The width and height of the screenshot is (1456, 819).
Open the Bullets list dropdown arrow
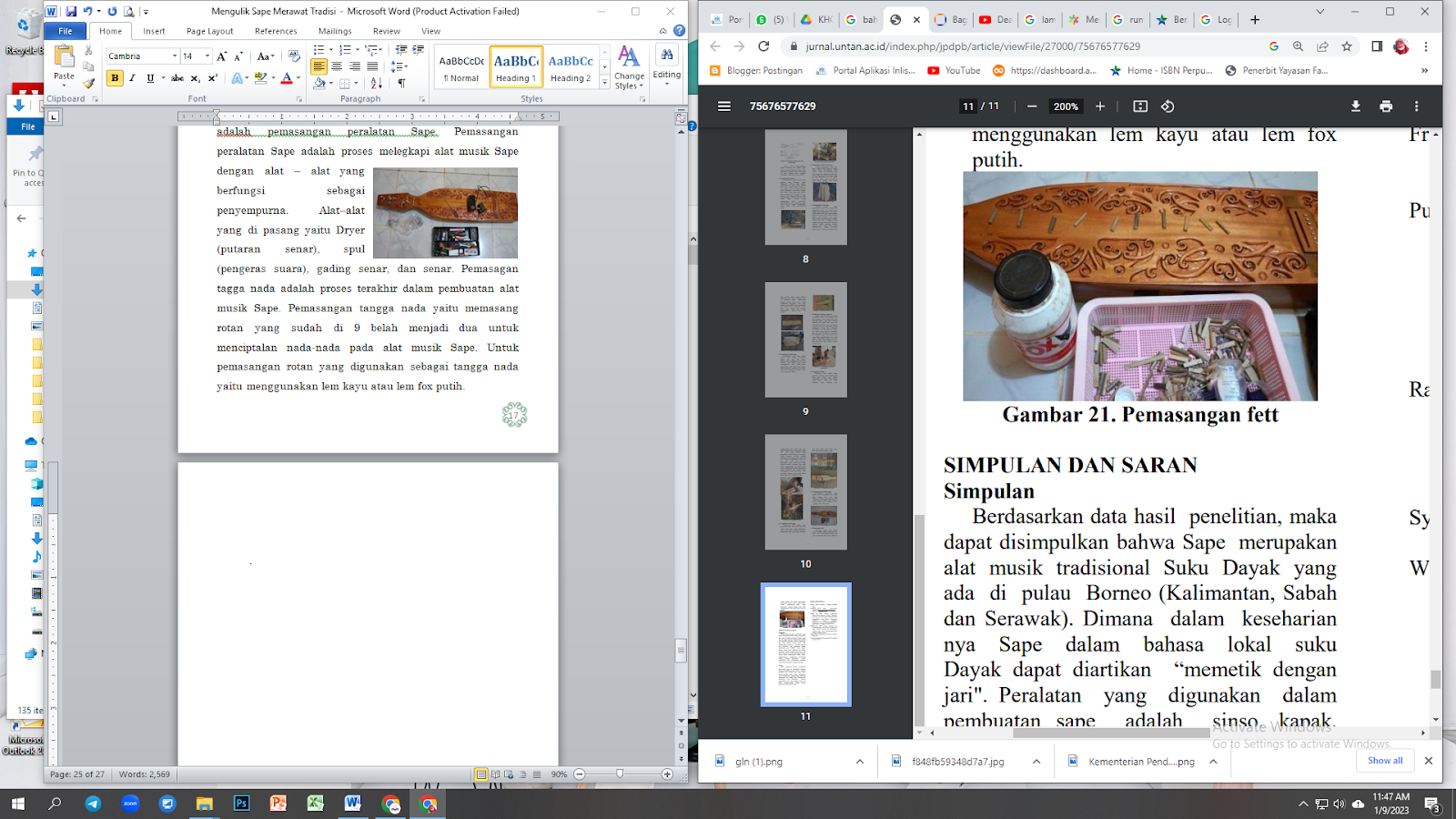[330, 50]
